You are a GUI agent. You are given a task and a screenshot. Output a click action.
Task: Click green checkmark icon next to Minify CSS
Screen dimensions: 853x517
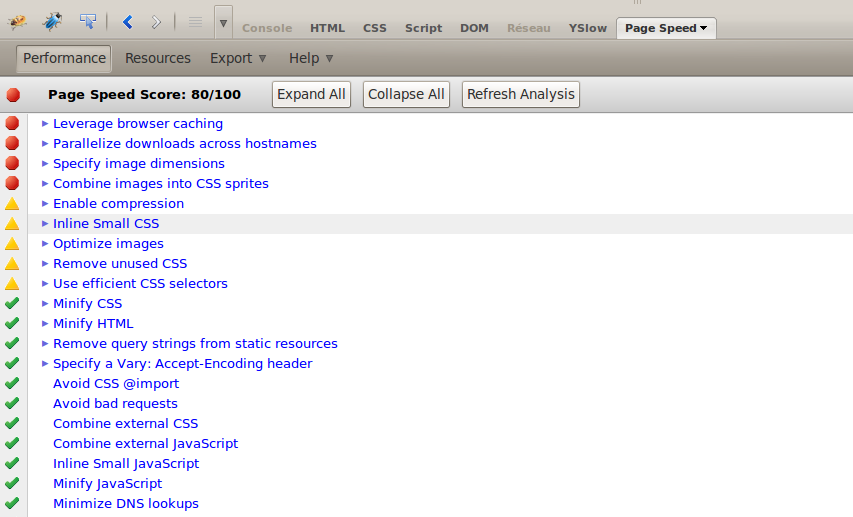tap(12, 303)
